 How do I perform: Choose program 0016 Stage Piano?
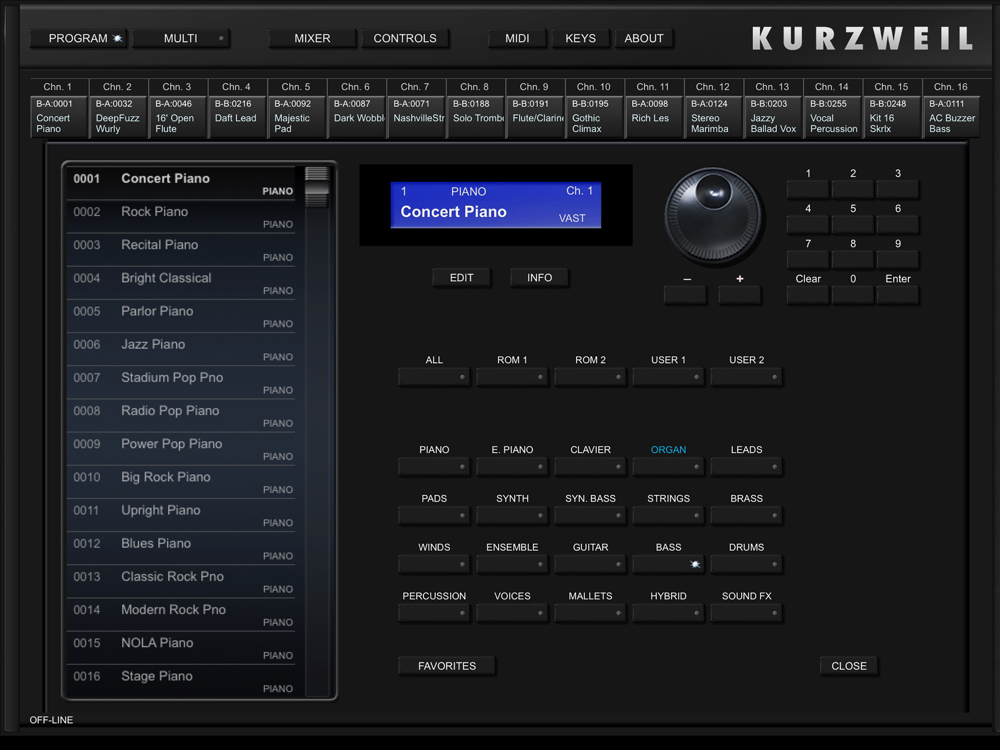181,681
